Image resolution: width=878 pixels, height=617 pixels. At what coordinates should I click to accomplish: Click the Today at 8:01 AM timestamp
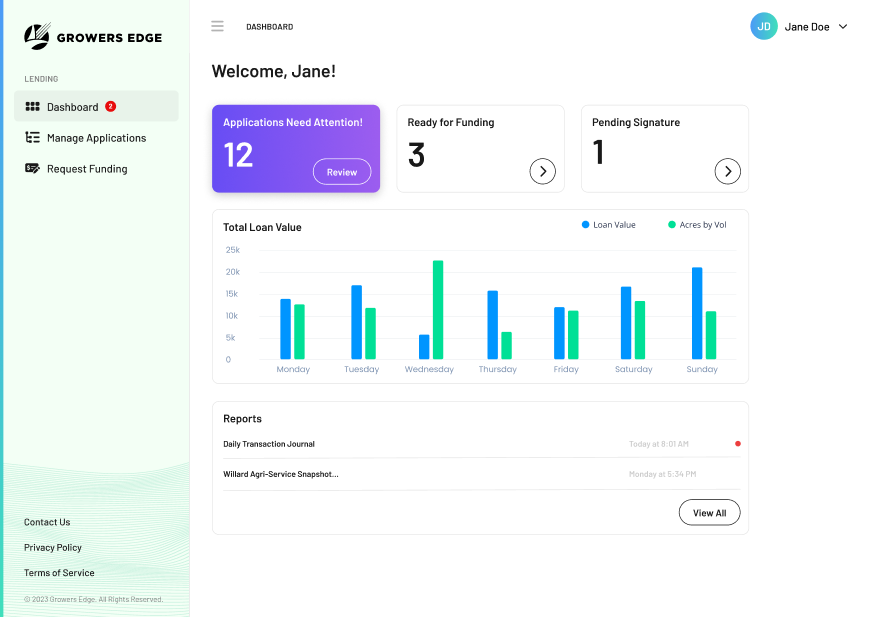[x=658, y=444]
